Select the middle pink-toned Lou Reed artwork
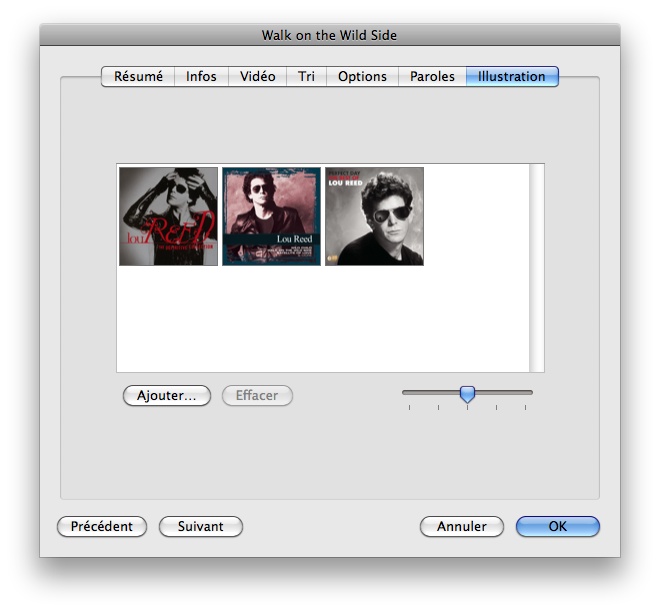 tap(271, 216)
